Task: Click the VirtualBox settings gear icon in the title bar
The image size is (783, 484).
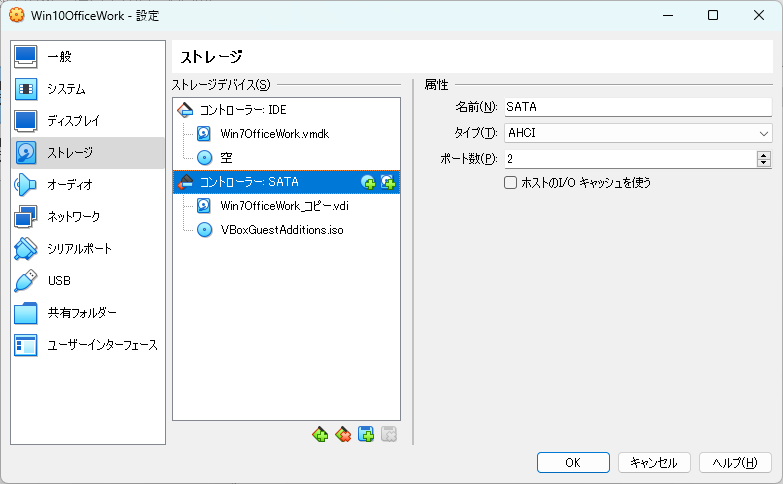Action: (16, 15)
